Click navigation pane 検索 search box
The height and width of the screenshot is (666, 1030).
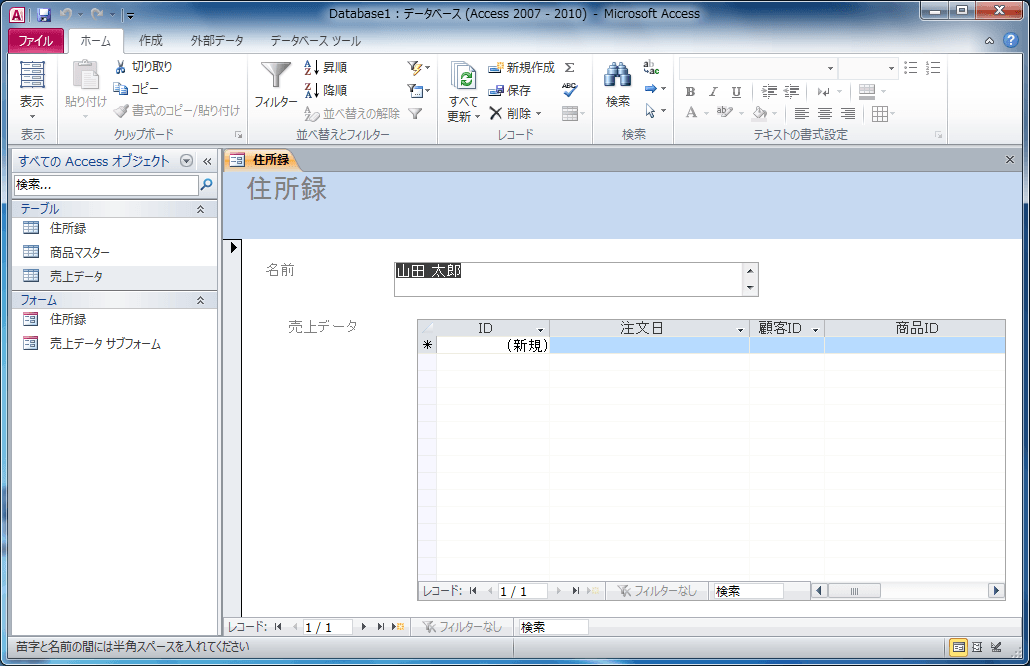pyautogui.click(x=105, y=185)
